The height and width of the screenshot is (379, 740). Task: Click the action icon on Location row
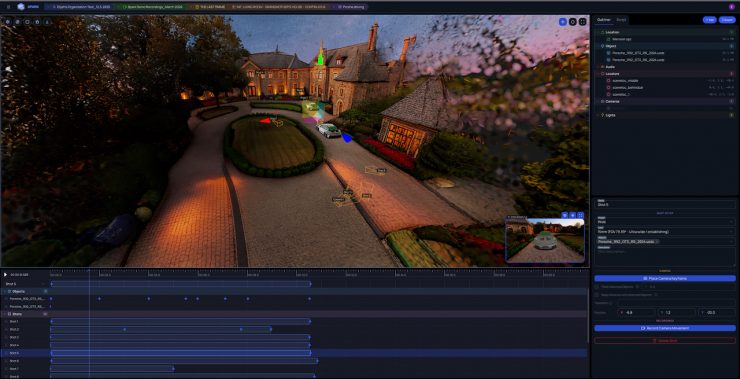[732, 32]
